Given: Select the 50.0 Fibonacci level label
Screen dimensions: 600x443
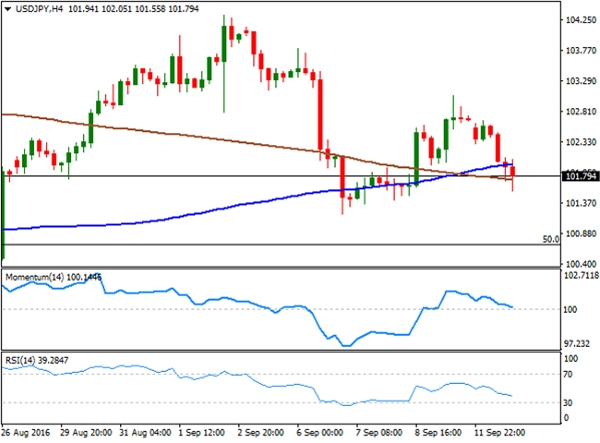Looking at the screenshot, I should (x=551, y=239).
